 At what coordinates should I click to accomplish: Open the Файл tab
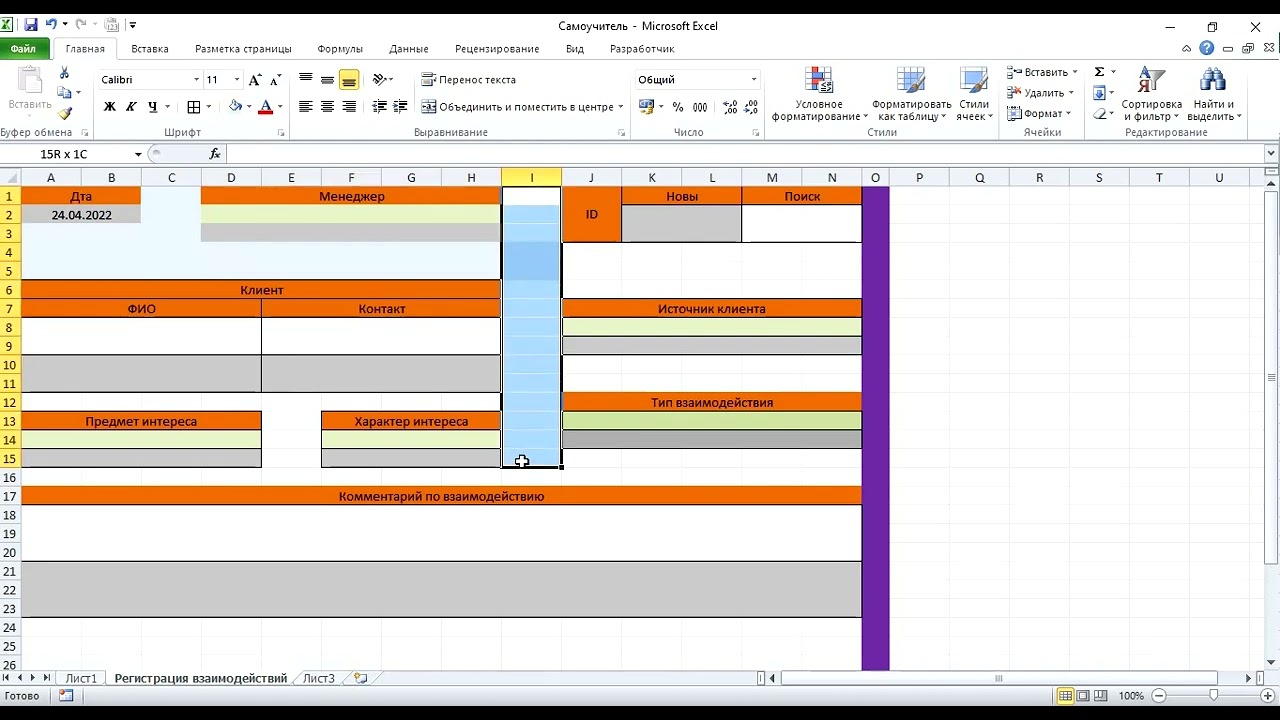pos(24,49)
